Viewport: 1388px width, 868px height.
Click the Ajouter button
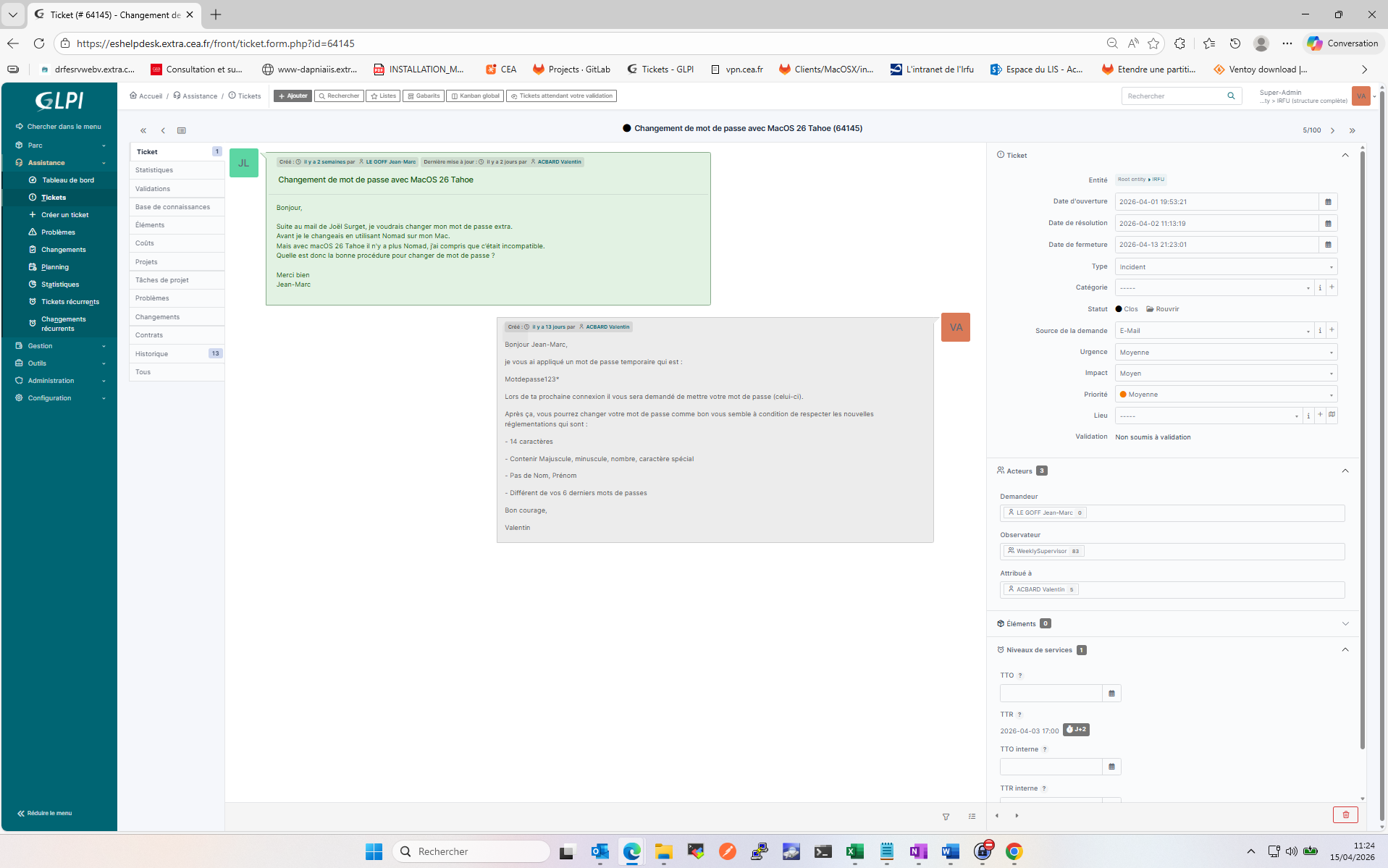(x=293, y=96)
